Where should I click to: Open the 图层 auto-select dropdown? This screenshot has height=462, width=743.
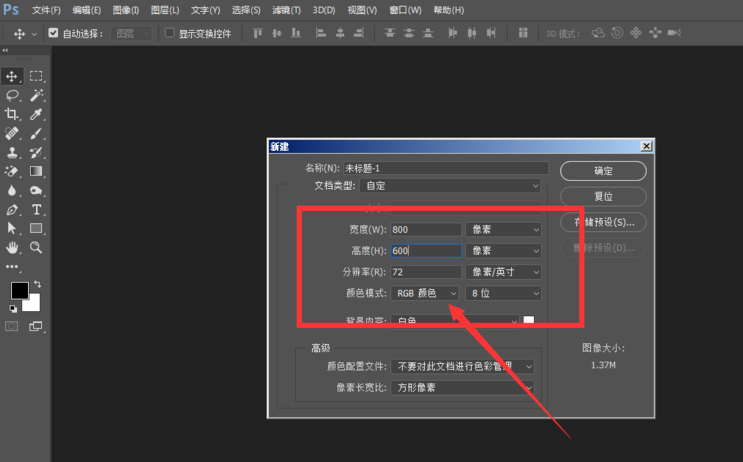click(x=131, y=33)
